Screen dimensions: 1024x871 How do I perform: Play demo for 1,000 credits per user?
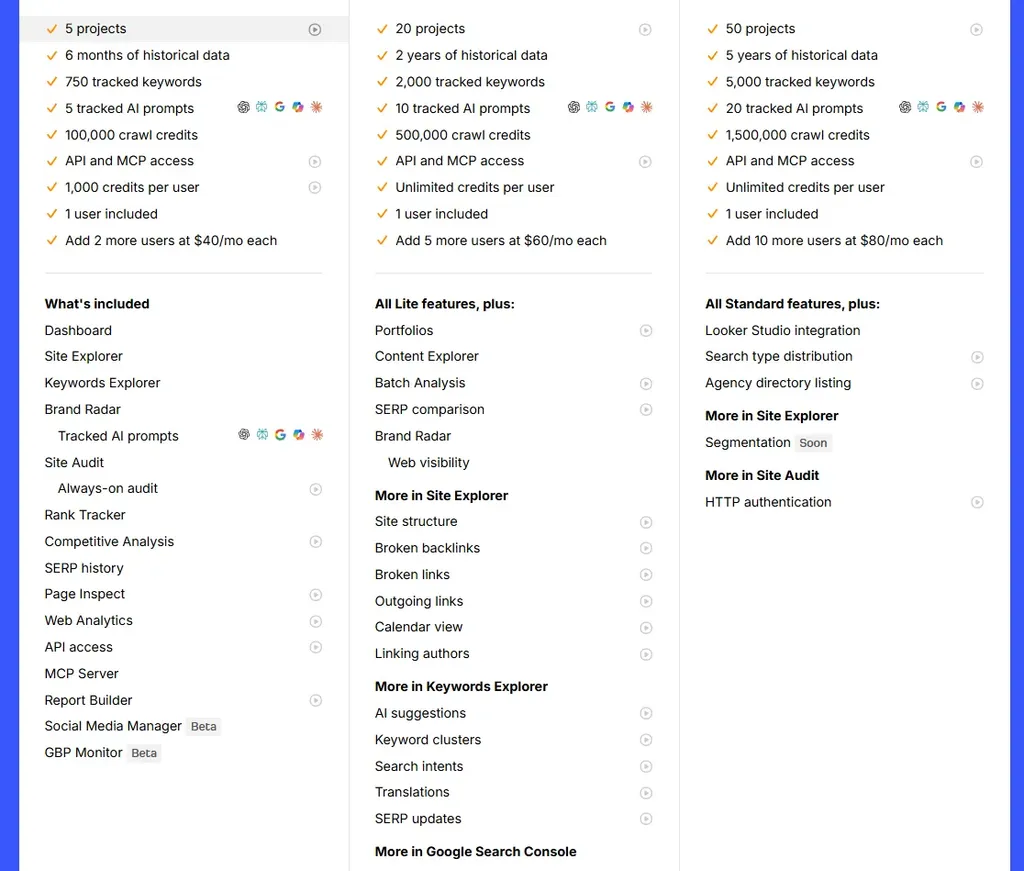(315, 187)
